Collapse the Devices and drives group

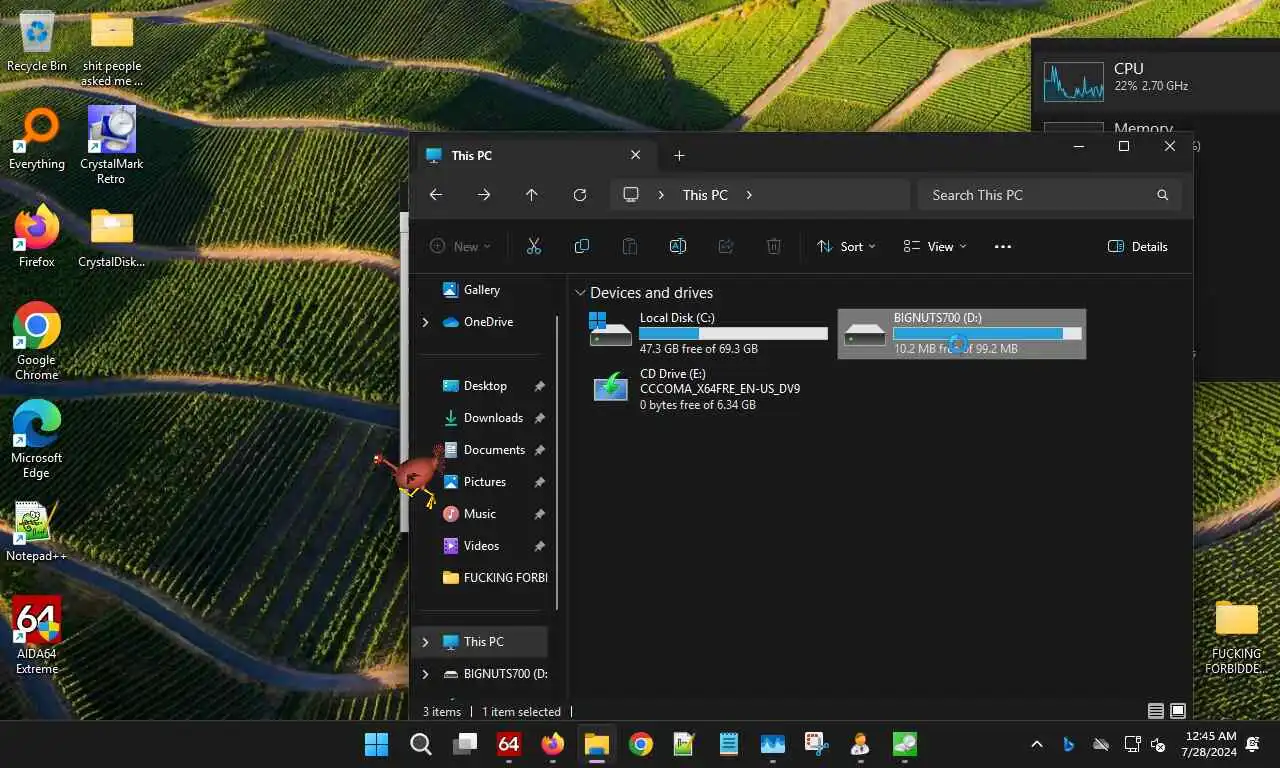click(580, 293)
